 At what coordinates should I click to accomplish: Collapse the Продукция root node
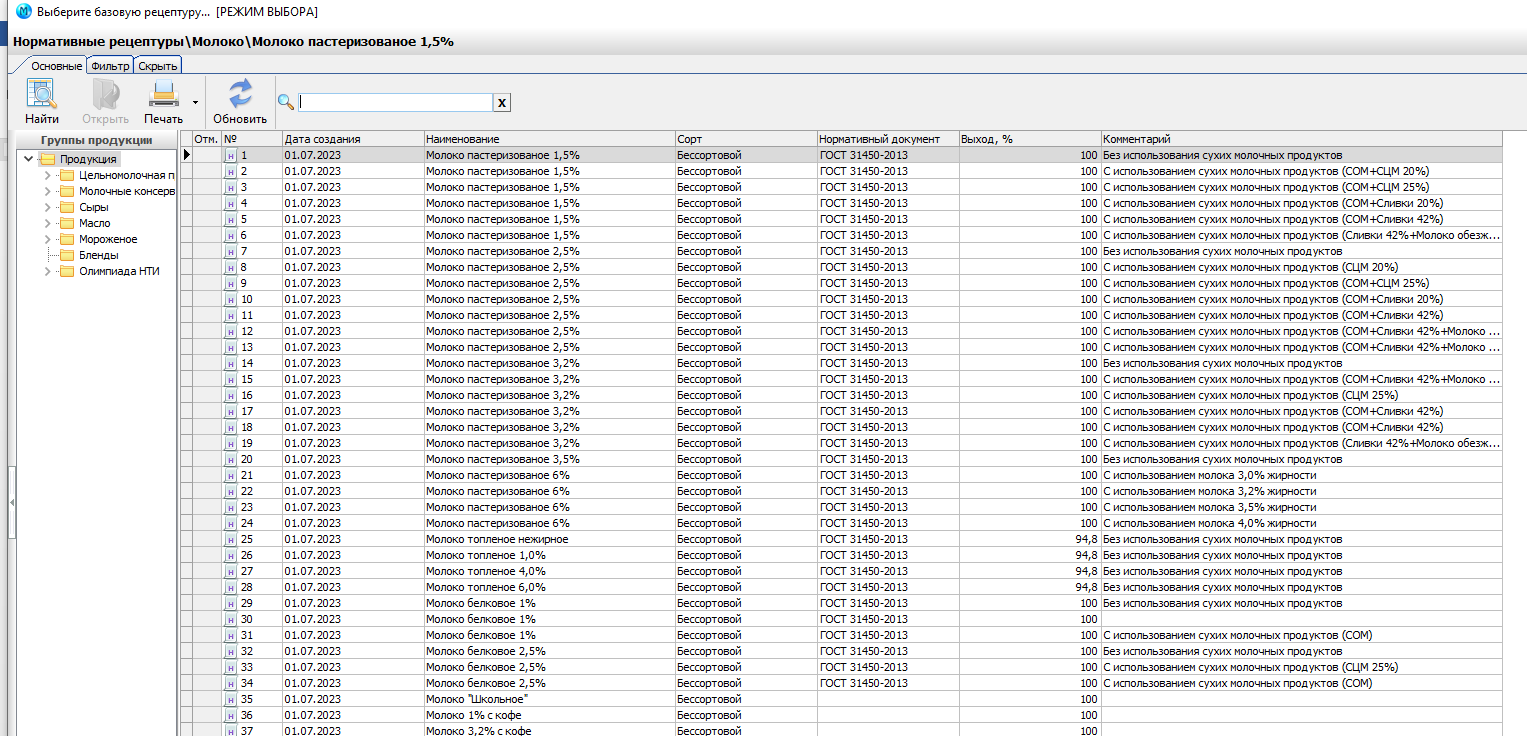click(28, 159)
